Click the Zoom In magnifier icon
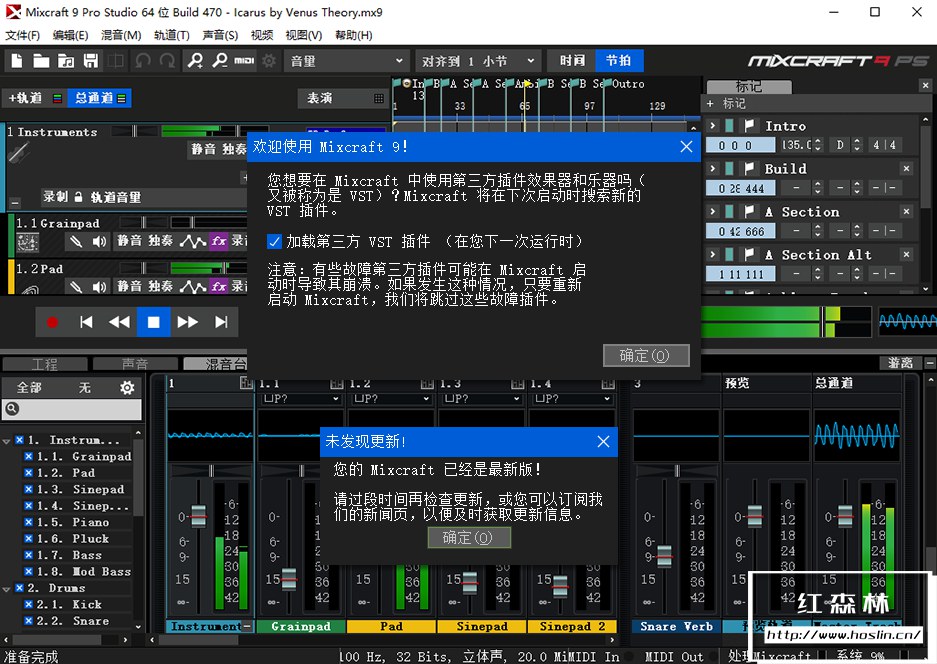The image size is (937, 664). pos(195,60)
